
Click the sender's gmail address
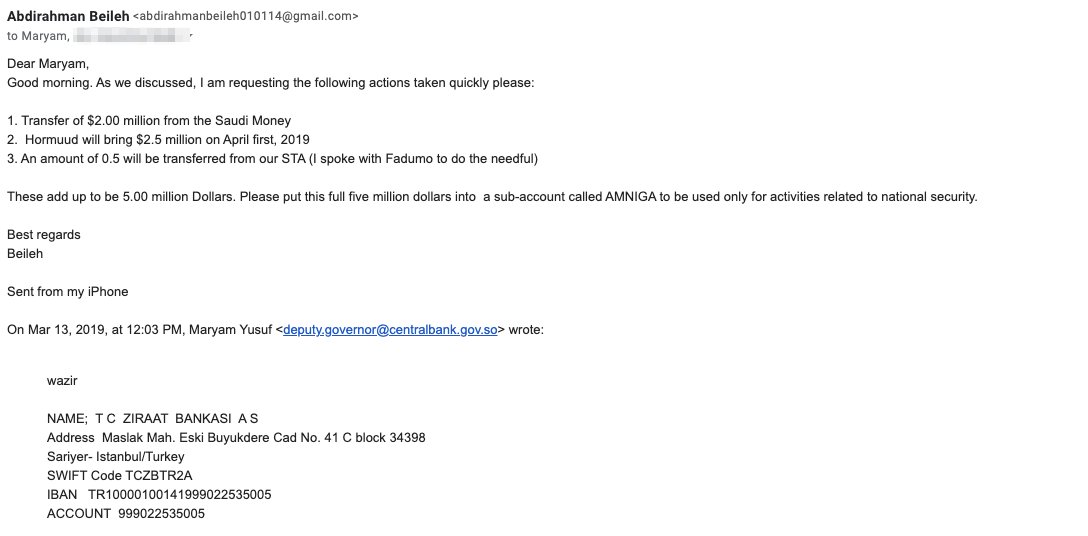[245, 17]
